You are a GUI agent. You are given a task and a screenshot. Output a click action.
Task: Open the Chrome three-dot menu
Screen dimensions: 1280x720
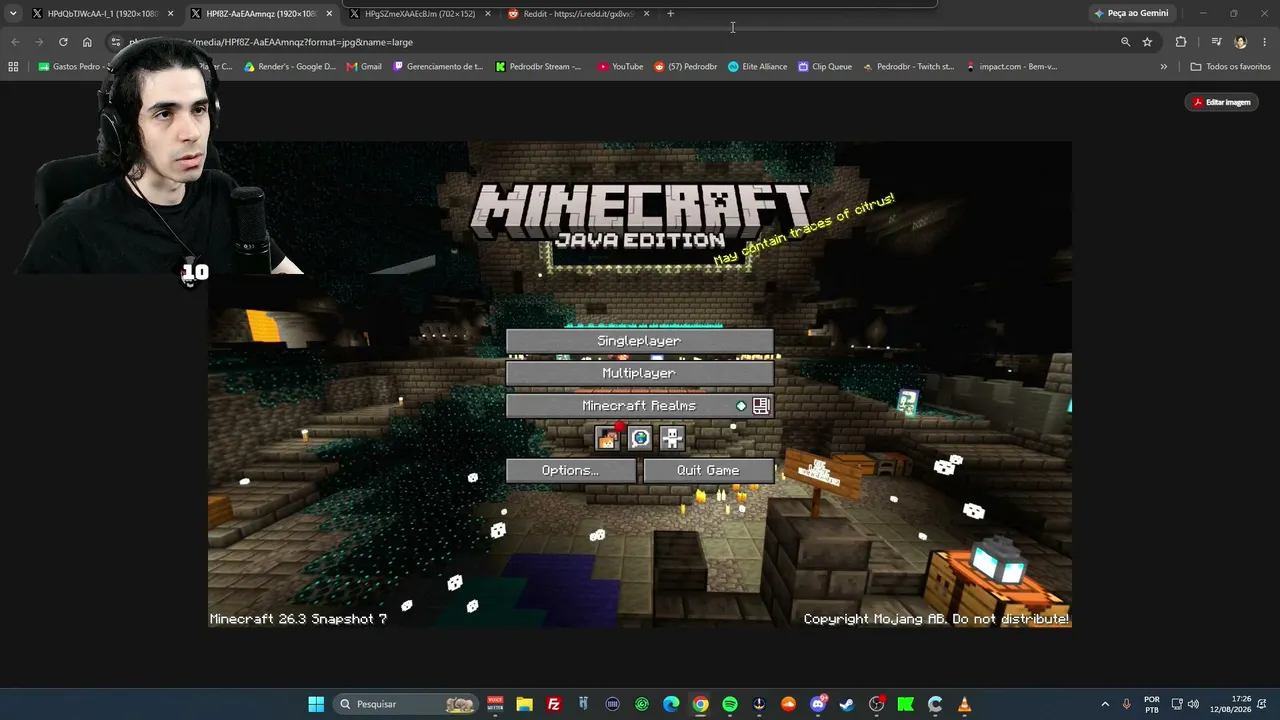click(x=1265, y=42)
